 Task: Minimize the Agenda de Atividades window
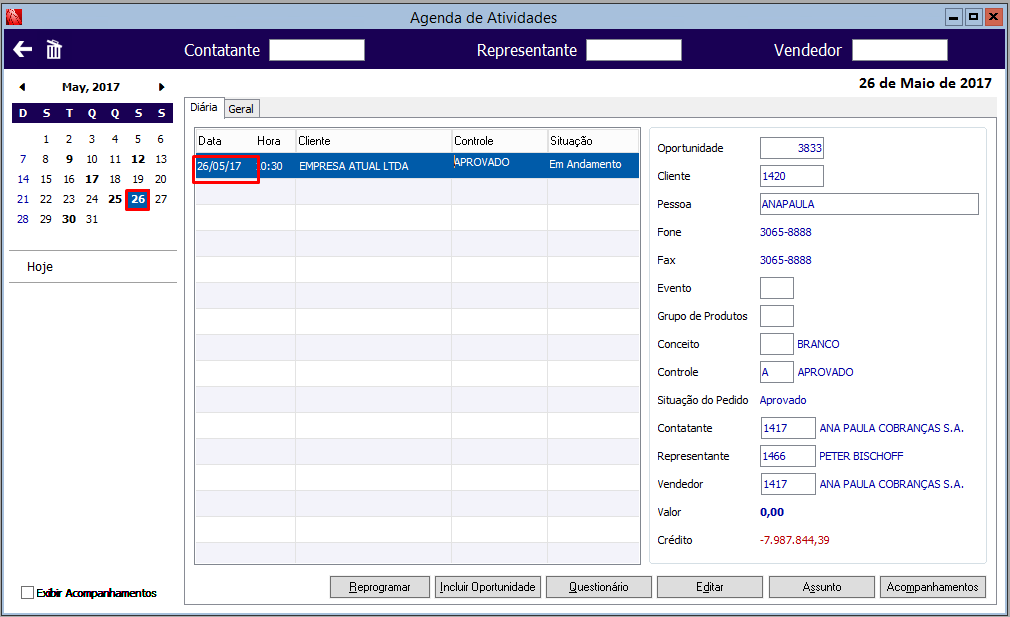point(954,17)
